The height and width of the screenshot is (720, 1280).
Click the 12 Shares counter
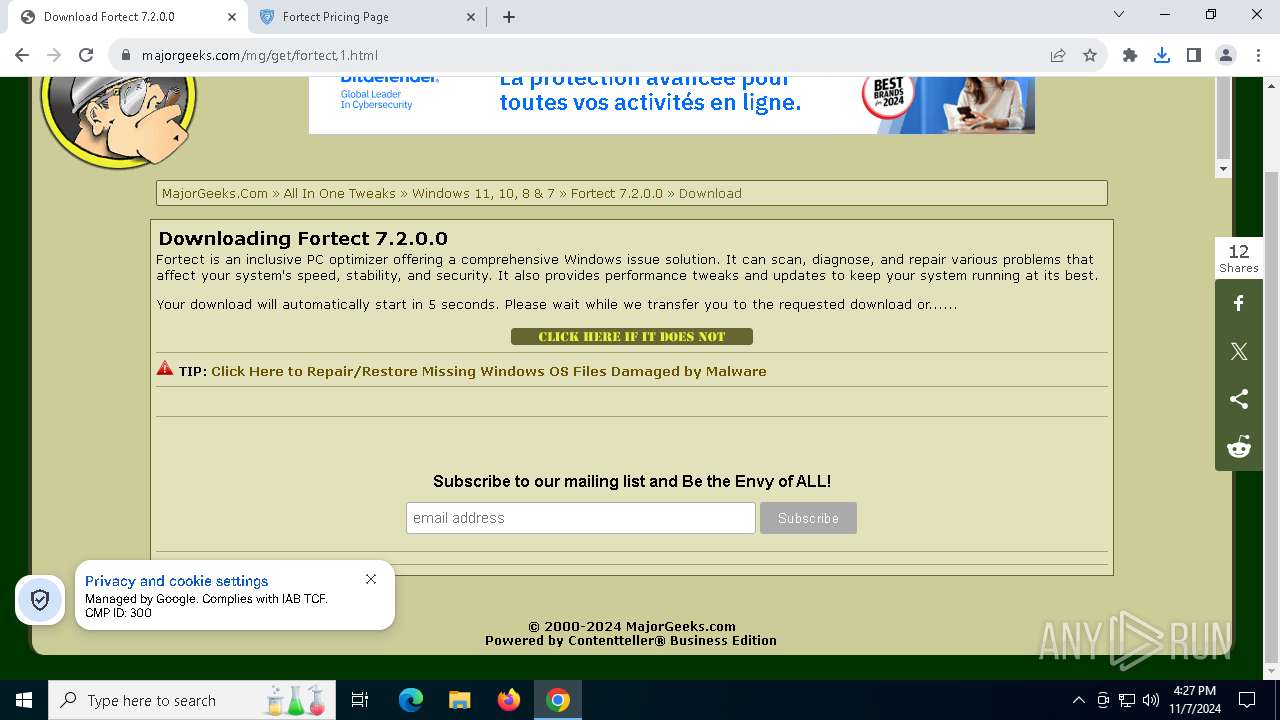[x=1239, y=258]
